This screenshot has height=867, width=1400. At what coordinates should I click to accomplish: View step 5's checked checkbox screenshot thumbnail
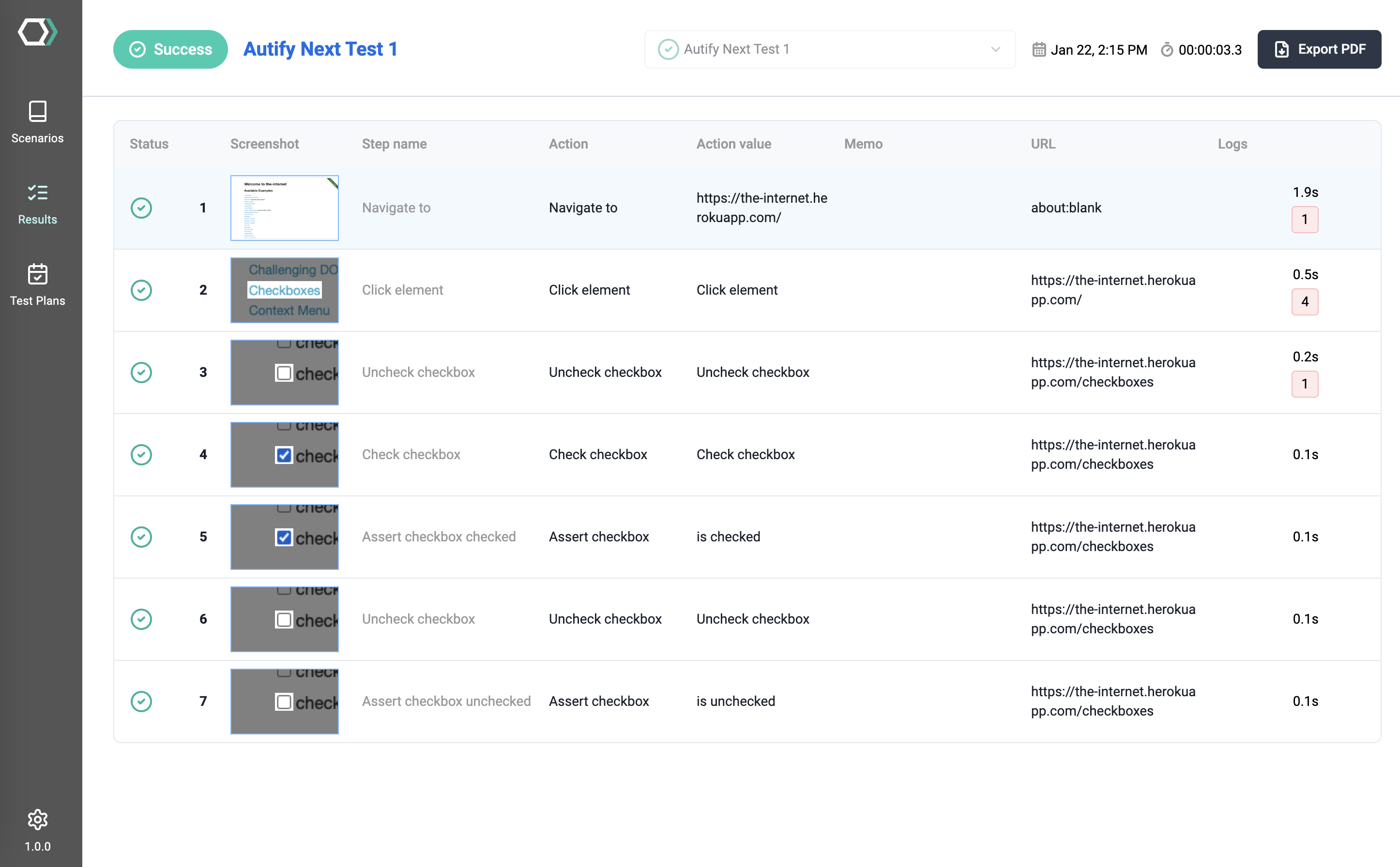284,537
